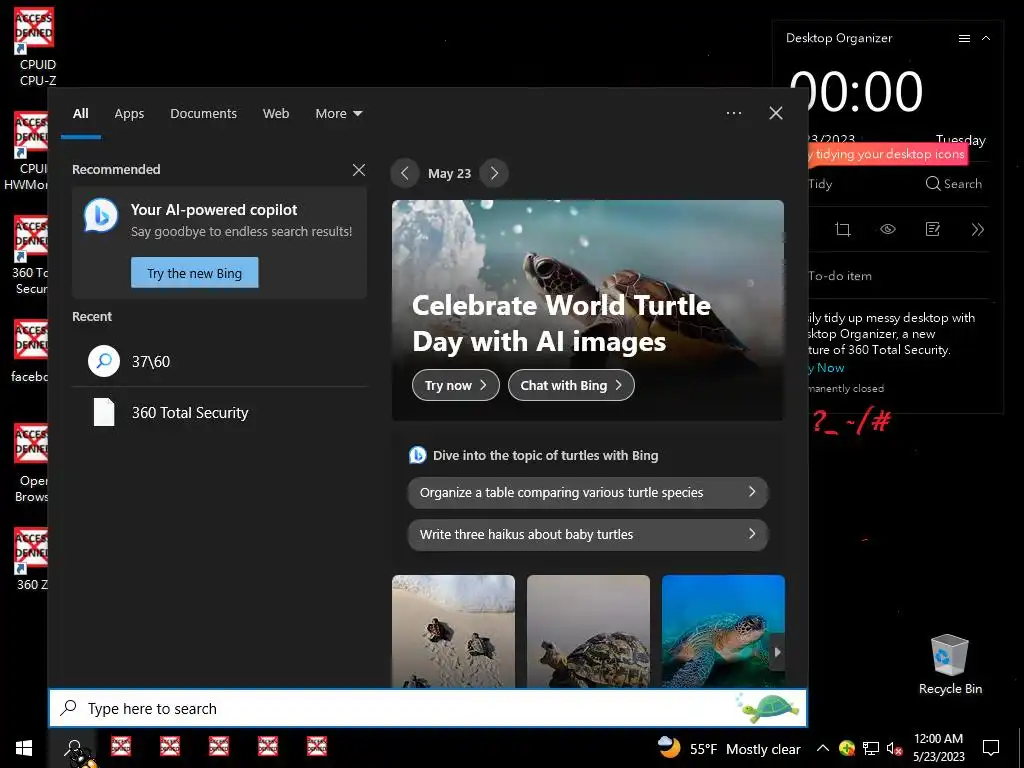The width and height of the screenshot is (1024, 768).
Task: Open the sea turtle underwater thumbnail
Action: click(x=723, y=631)
